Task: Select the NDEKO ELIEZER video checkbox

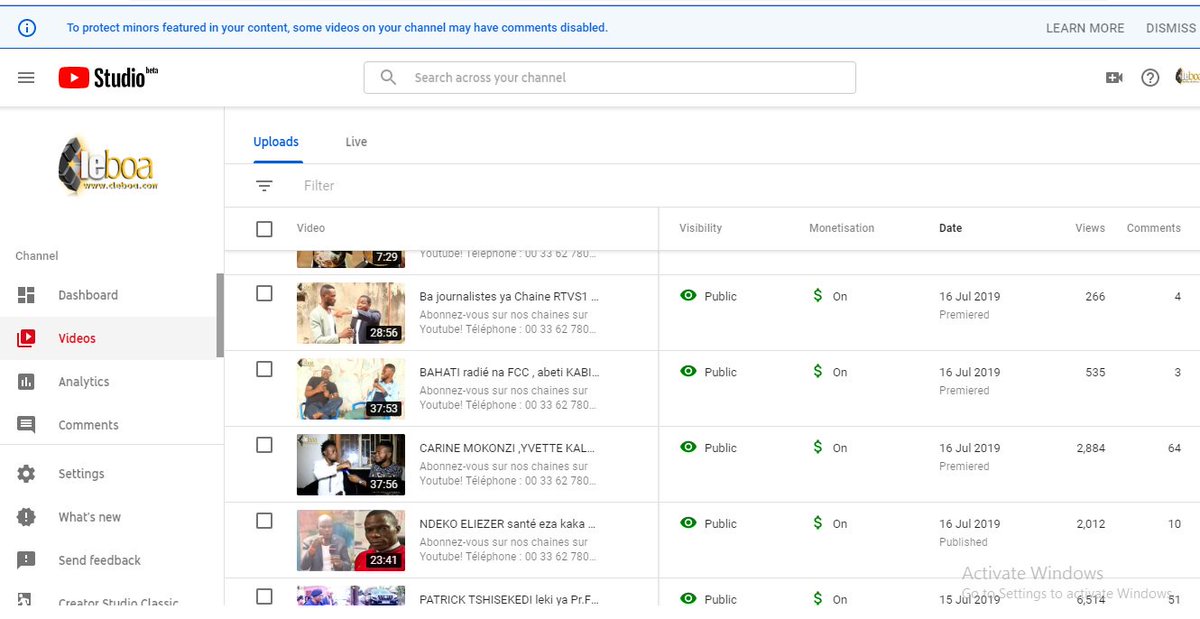Action: tap(264, 521)
